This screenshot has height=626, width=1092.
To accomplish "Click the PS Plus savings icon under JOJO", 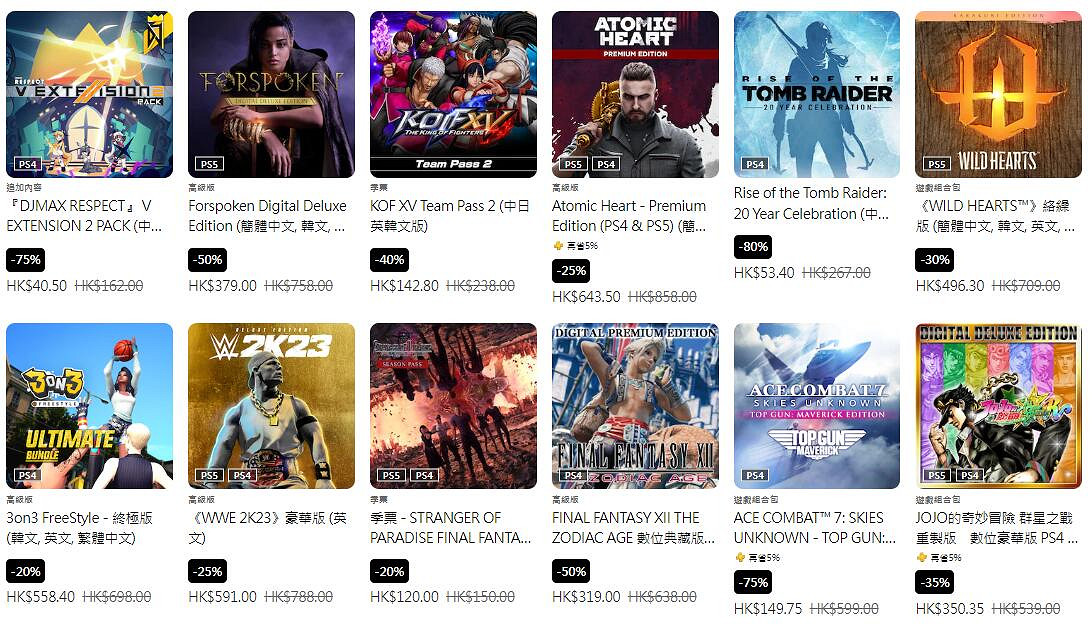I will [921, 557].
